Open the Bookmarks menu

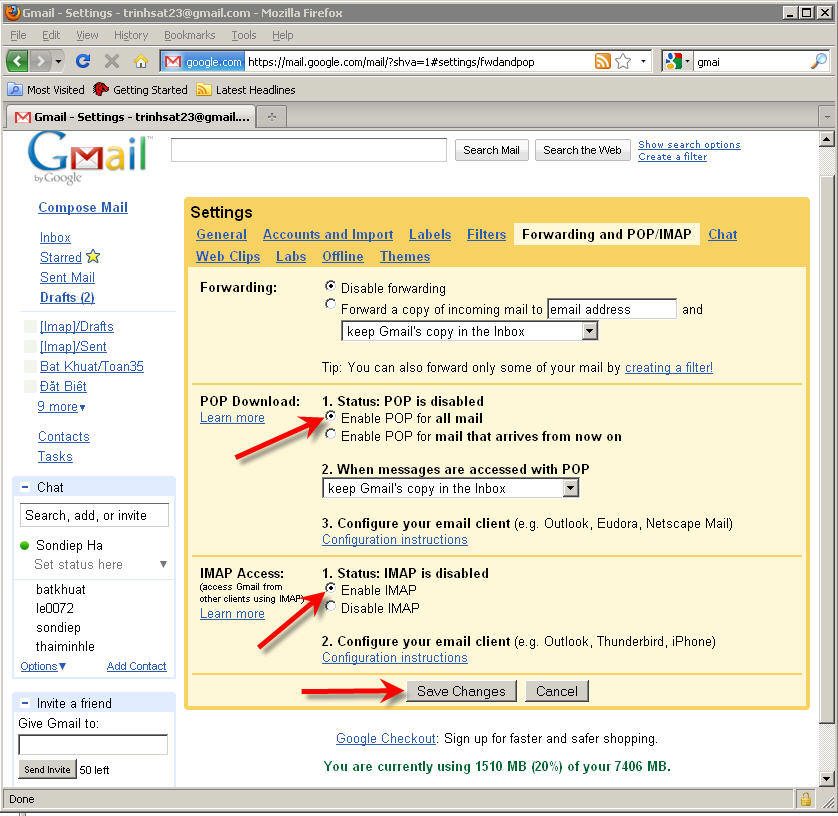tap(189, 35)
